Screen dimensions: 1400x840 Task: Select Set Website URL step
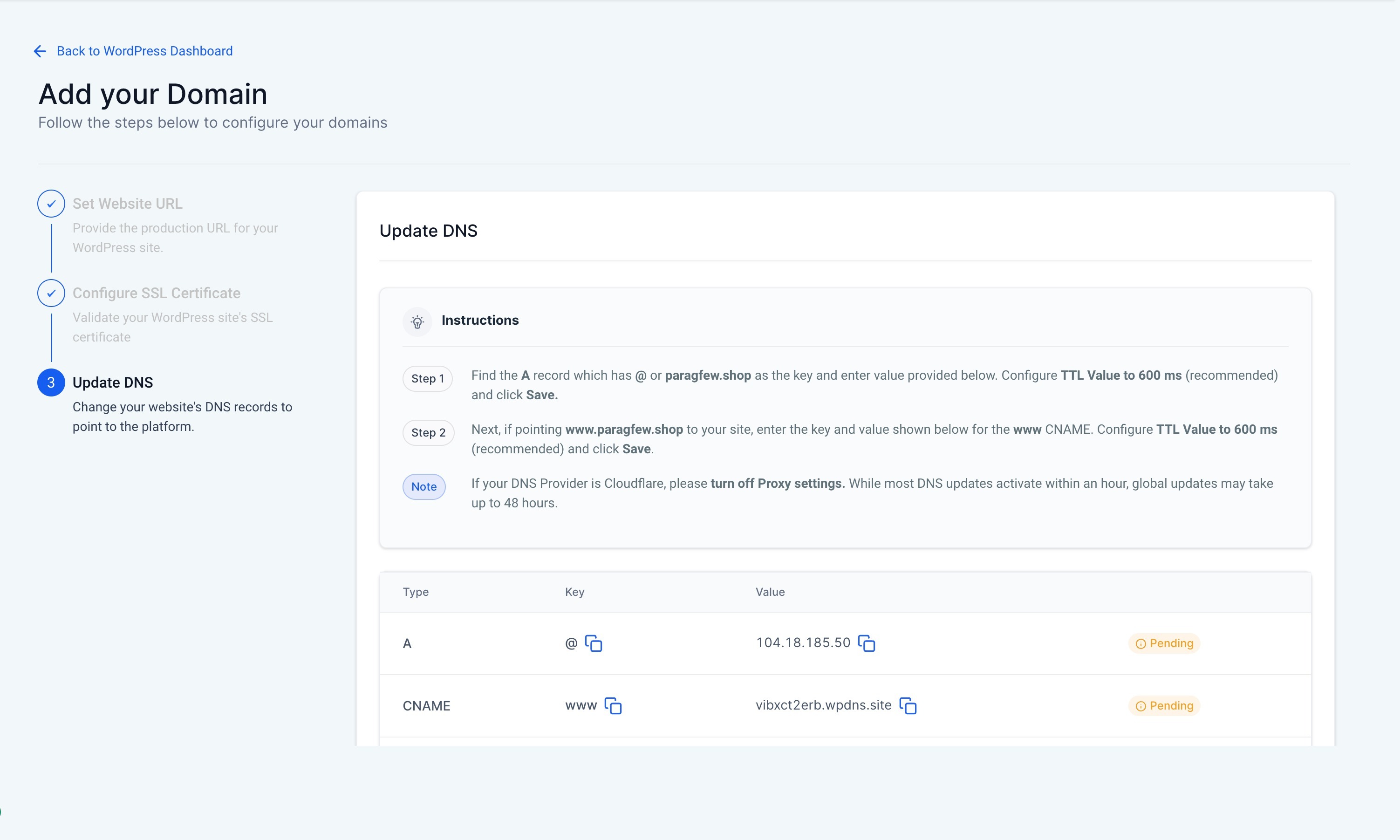[x=127, y=204]
